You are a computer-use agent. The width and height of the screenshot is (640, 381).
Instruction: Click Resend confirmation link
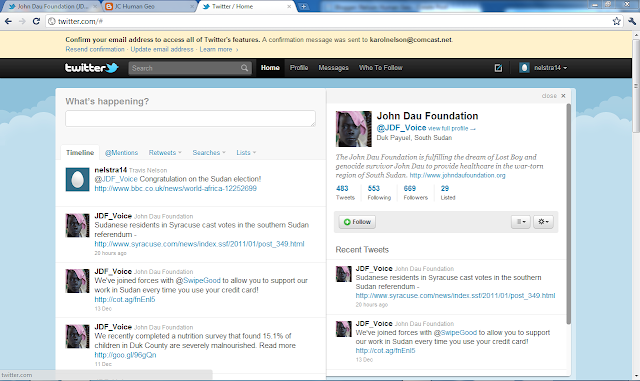(x=95, y=49)
